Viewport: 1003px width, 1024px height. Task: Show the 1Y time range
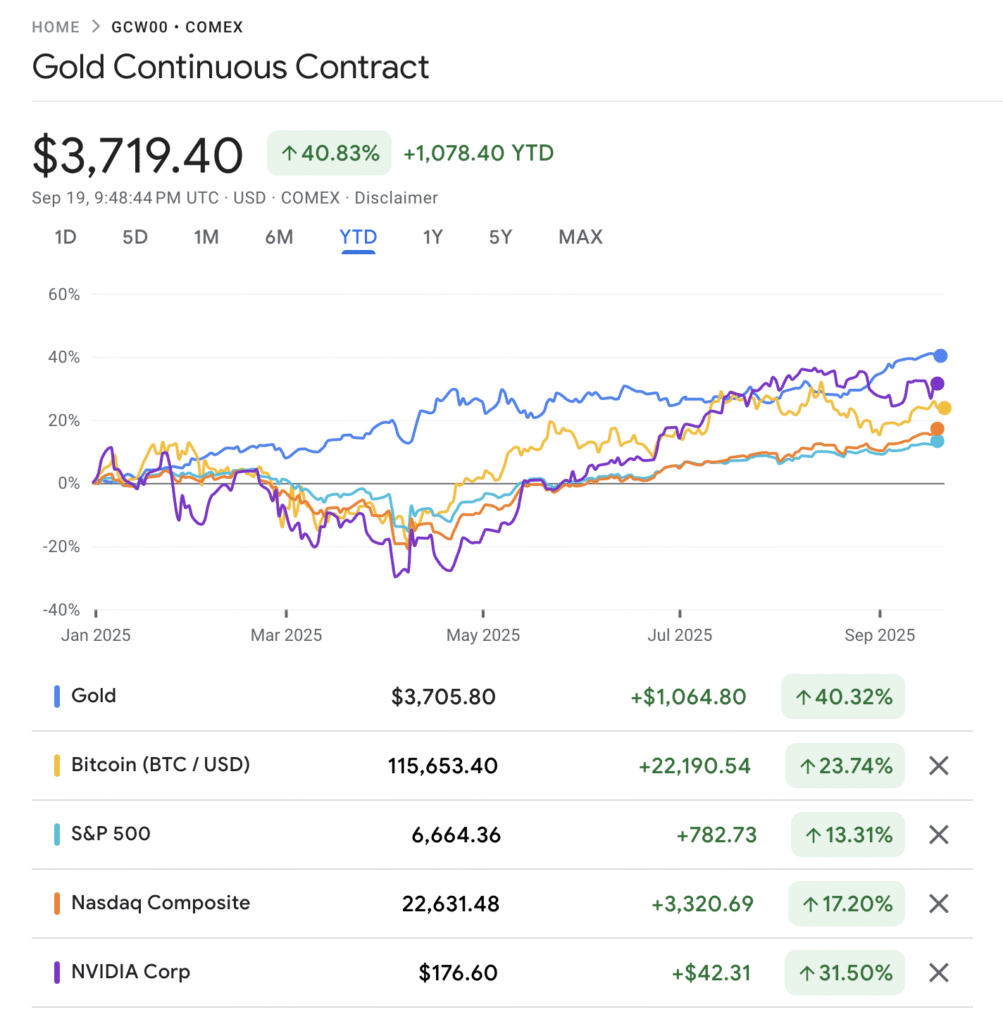coord(432,237)
